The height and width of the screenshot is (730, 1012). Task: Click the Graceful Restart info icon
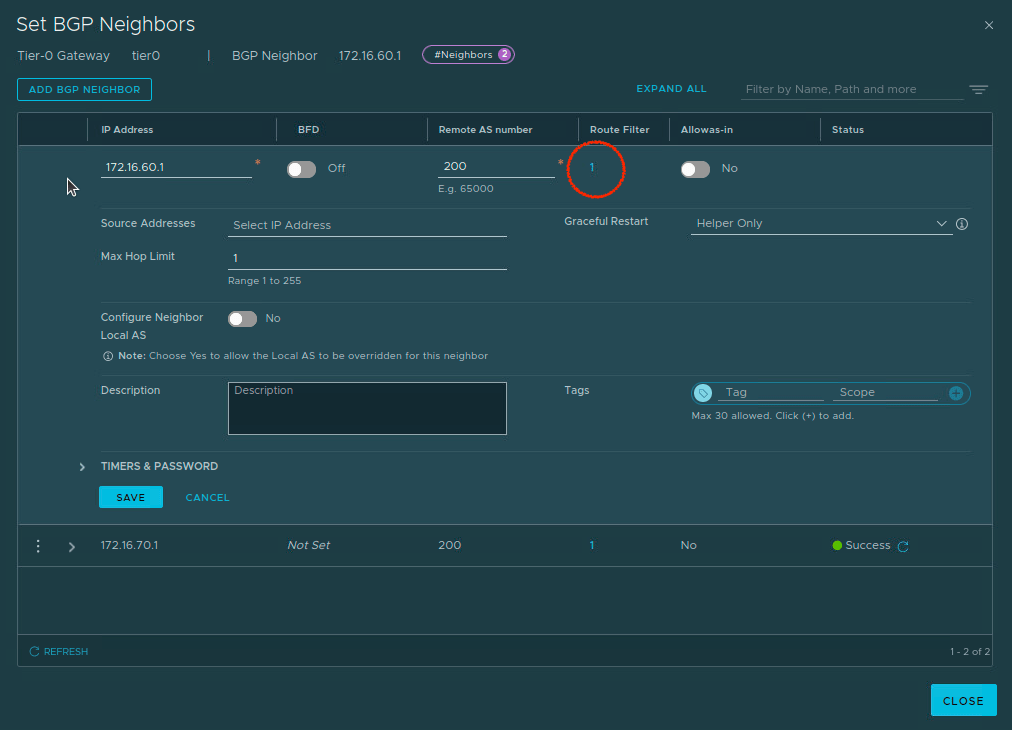point(962,224)
